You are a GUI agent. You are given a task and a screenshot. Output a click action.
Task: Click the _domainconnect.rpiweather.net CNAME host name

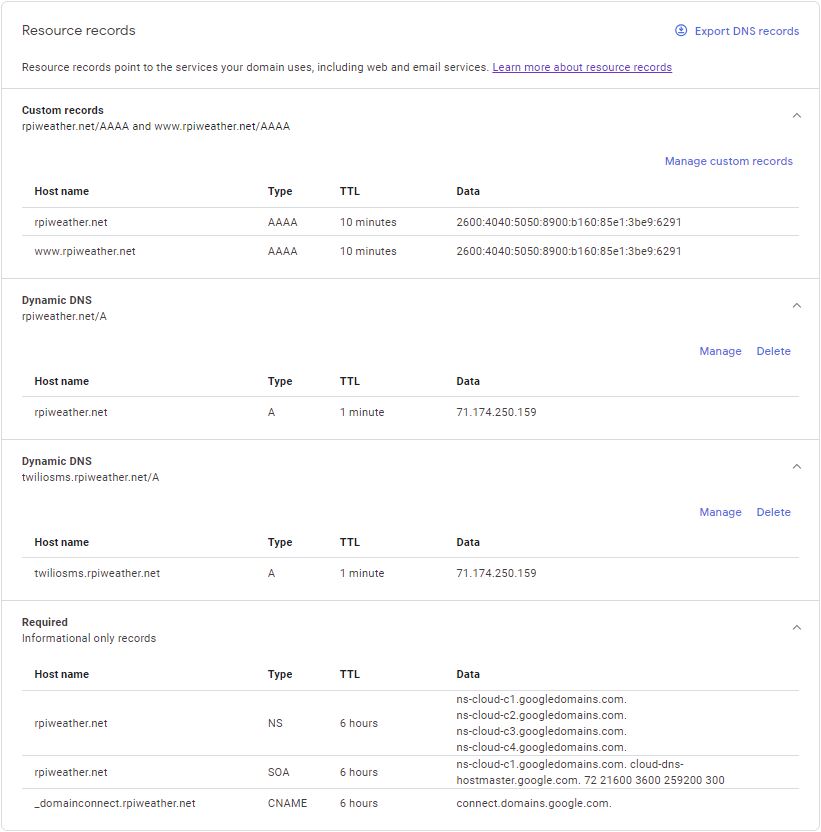[x=115, y=803]
